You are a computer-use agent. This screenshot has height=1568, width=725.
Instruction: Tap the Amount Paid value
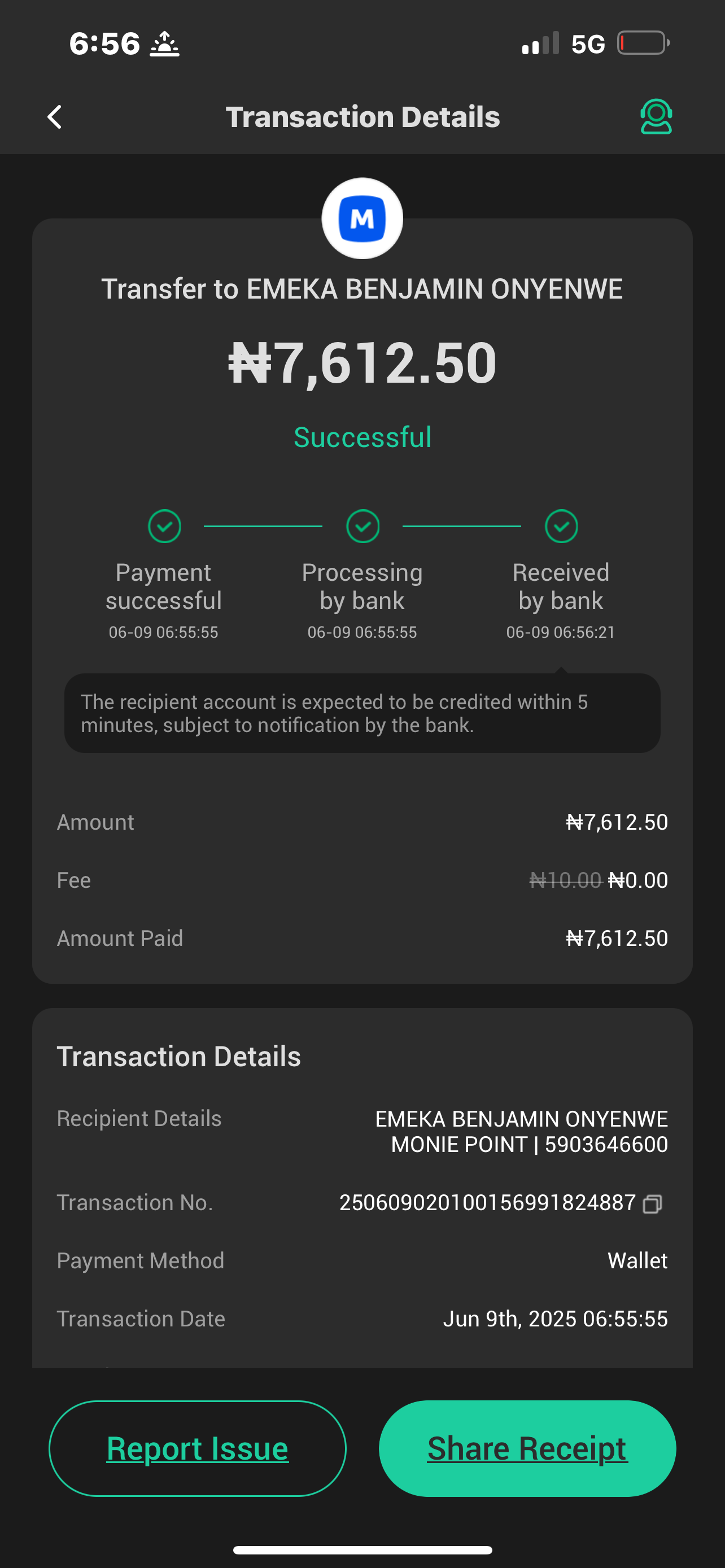pyautogui.click(x=617, y=938)
